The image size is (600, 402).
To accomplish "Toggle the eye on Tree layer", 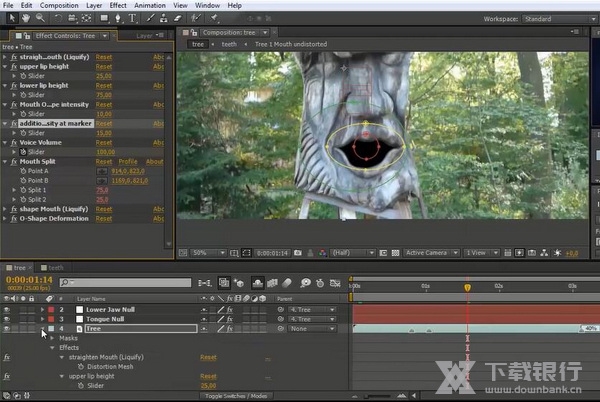I will coord(7,328).
